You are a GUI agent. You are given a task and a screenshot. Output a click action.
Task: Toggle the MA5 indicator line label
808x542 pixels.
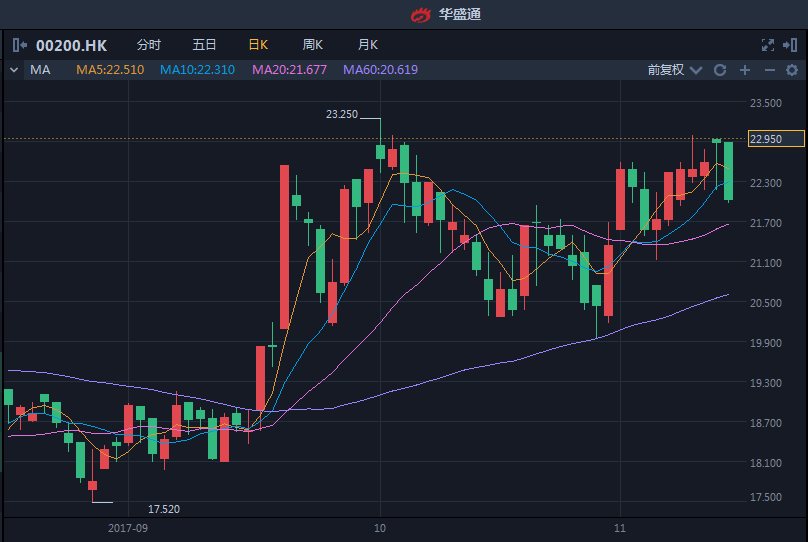pos(110,70)
